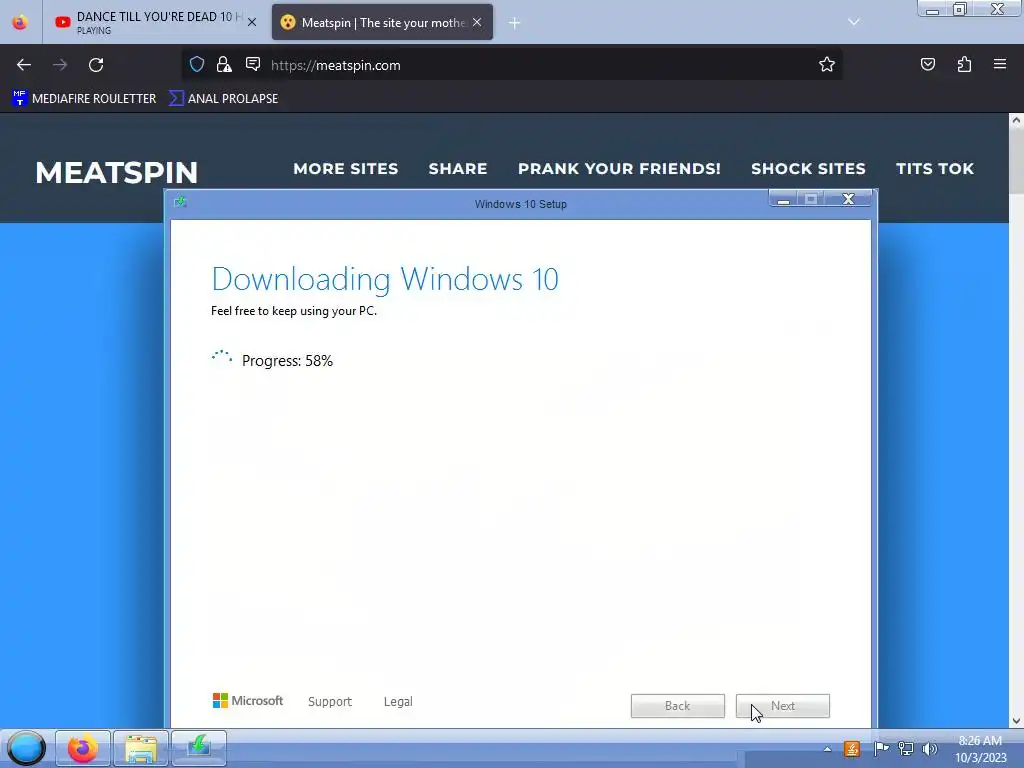The width and height of the screenshot is (1024, 768).
Task: Bookmark this page with the star icon
Action: [x=827, y=64]
